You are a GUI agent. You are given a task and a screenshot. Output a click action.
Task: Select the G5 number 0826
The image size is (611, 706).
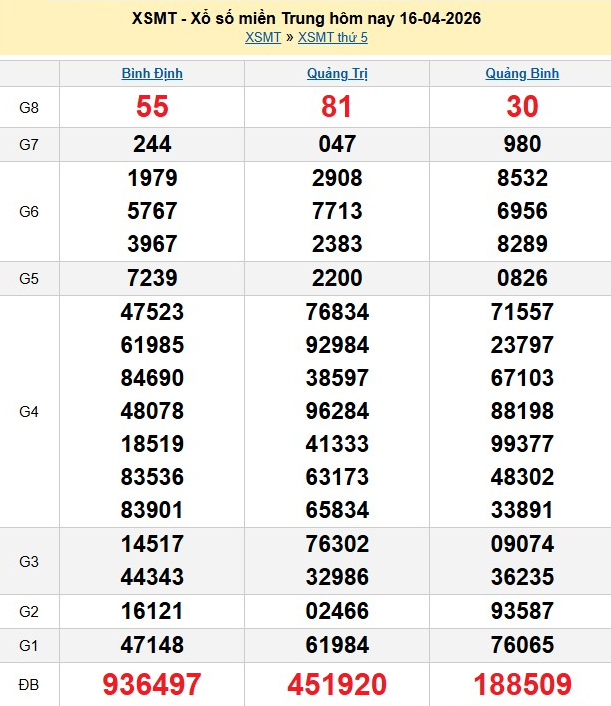click(x=522, y=278)
